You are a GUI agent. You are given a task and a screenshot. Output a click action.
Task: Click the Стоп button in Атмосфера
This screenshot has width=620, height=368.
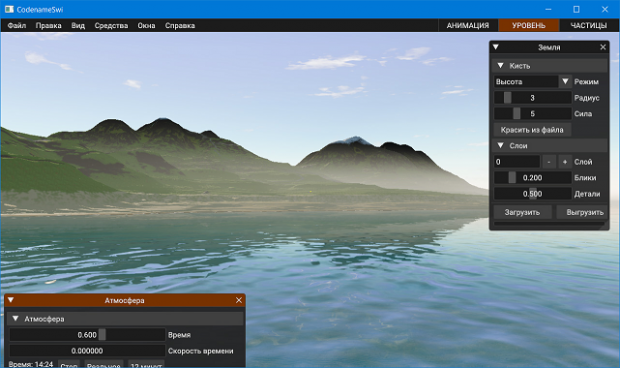pyautogui.click(x=69, y=364)
